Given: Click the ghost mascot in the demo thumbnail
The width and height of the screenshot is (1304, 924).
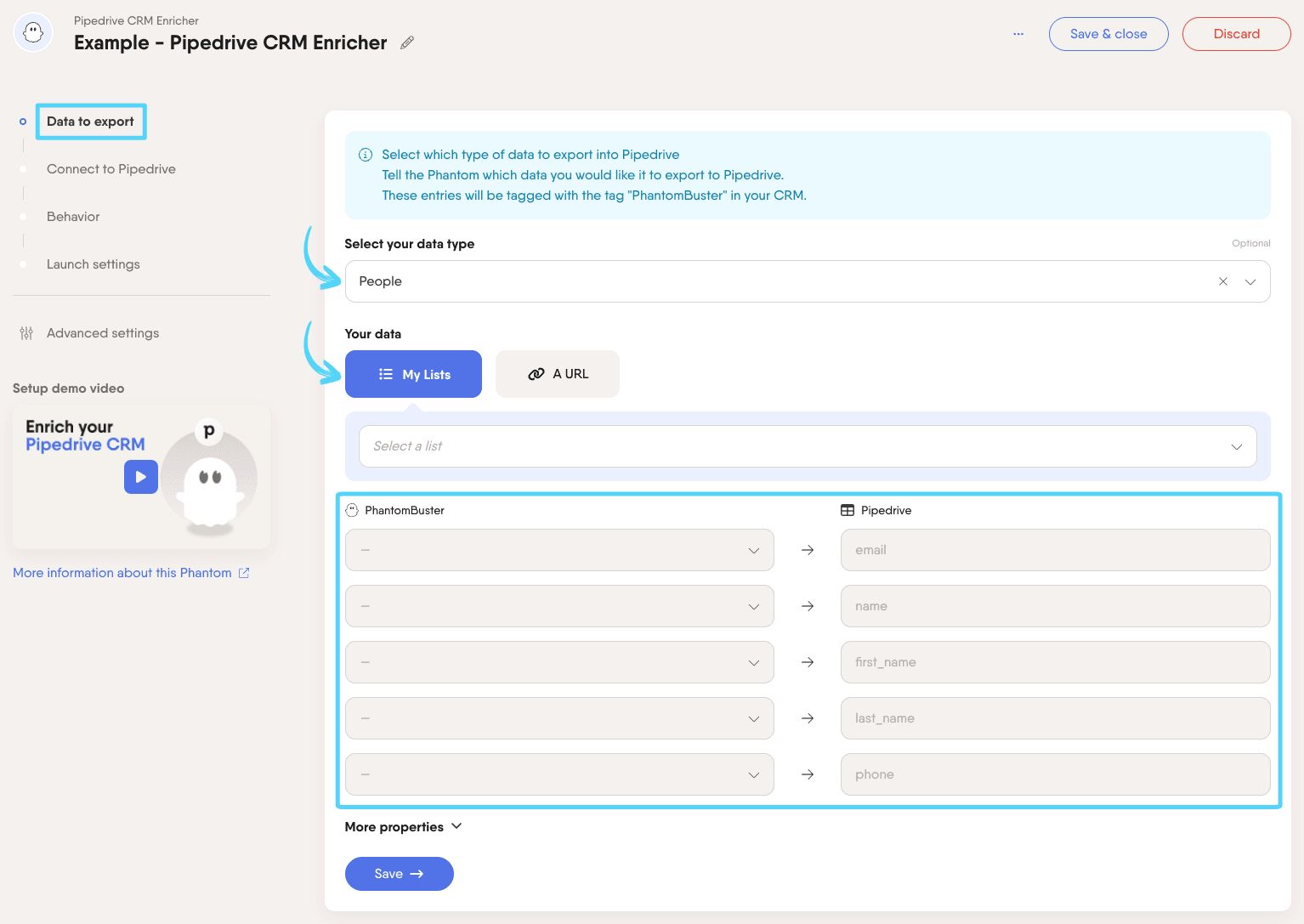Looking at the screenshot, I should (x=210, y=491).
